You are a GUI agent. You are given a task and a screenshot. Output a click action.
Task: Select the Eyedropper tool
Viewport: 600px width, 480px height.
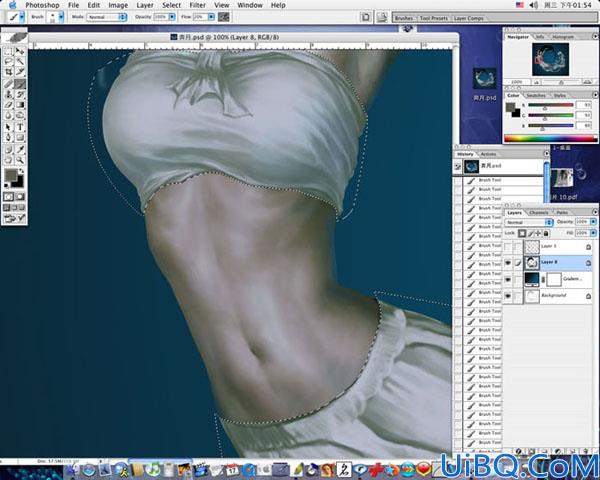[x=20, y=150]
